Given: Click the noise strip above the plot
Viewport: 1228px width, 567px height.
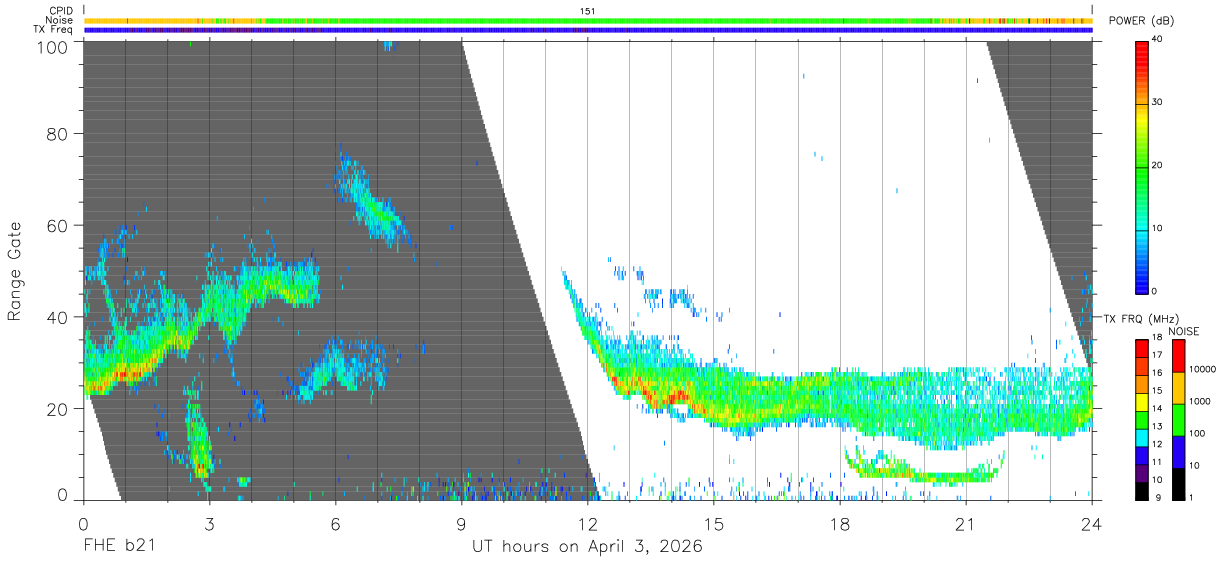Looking at the screenshot, I should coord(588,20).
